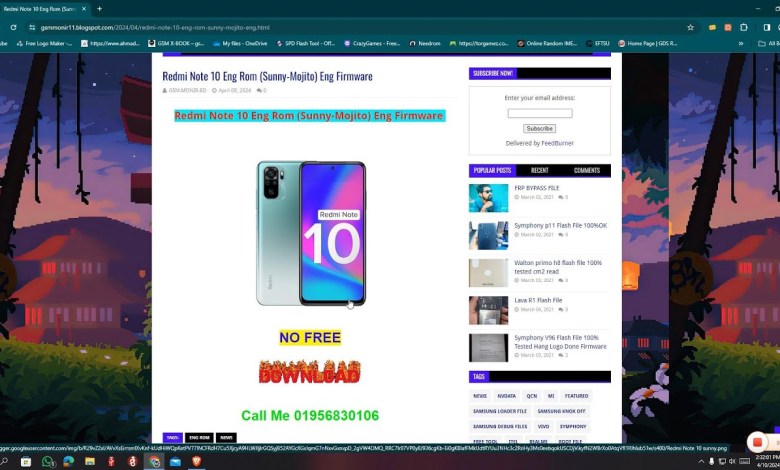The image size is (780, 470).
Task: Expand the hidden bookmarks overflow chevron
Action: 740,44
